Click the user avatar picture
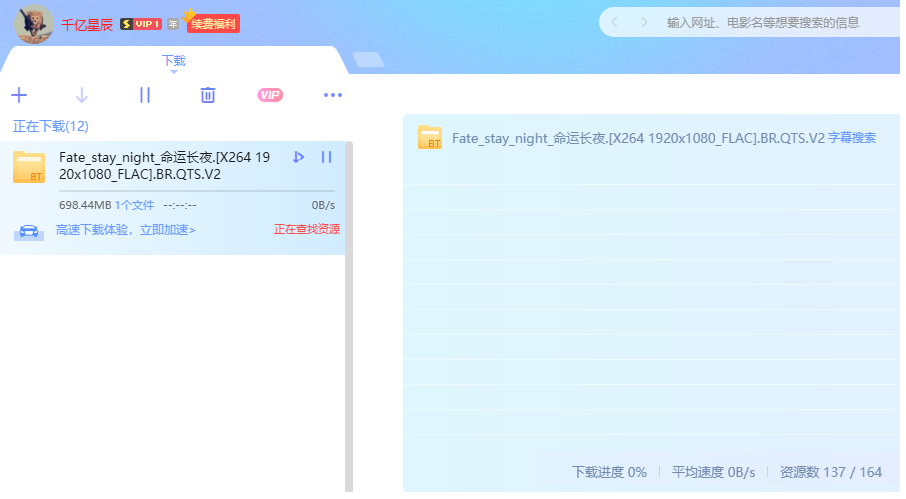906x499 pixels. (34, 23)
